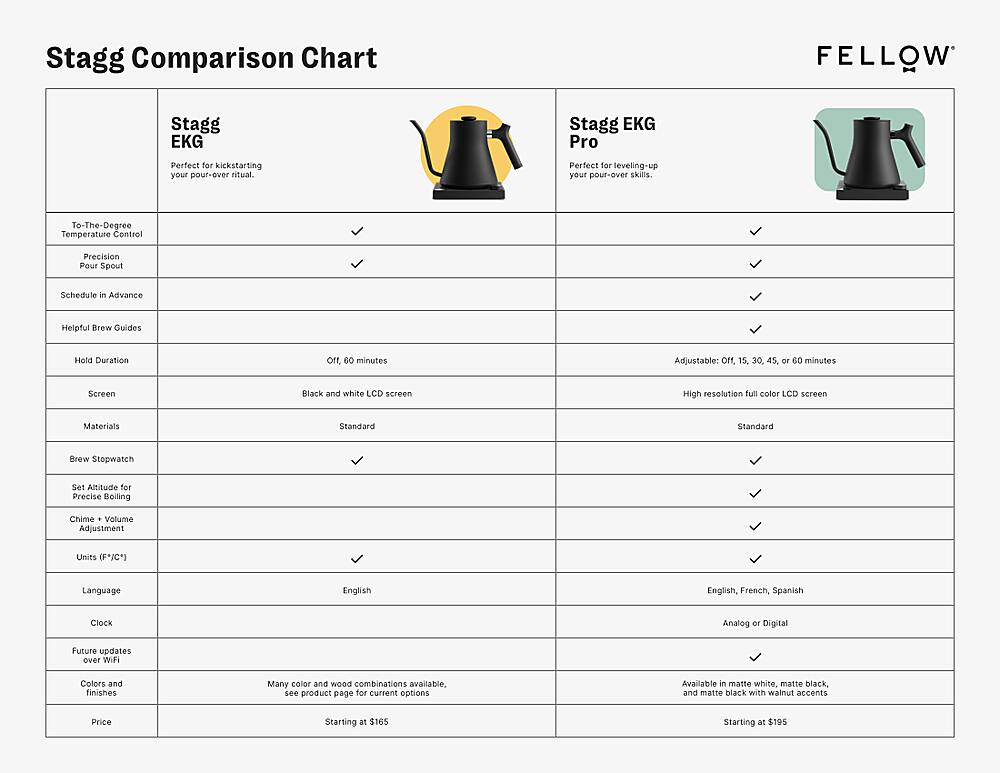
Task: Click the Set Altitude checkmark
Action: [755, 493]
